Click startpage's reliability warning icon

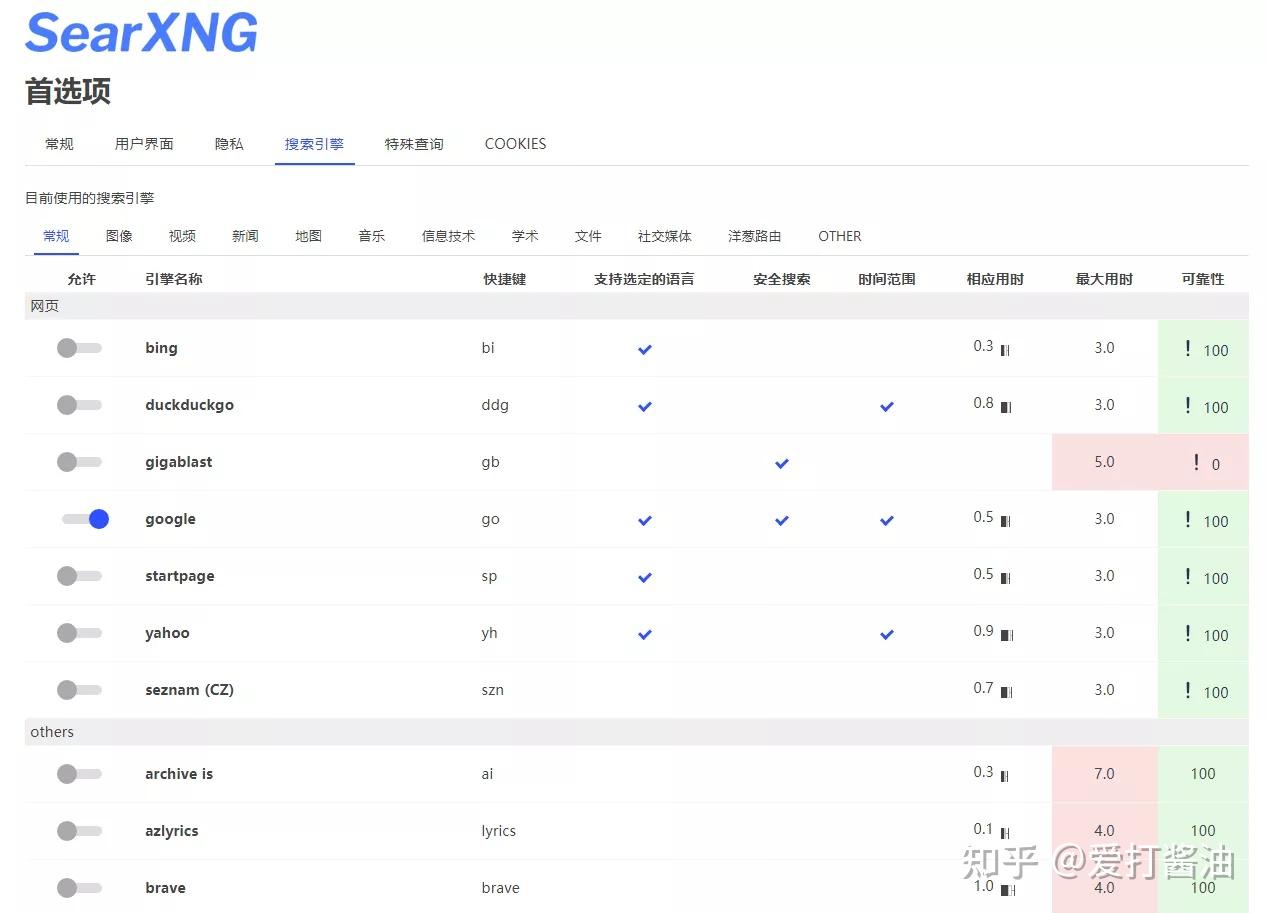click(1188, 576)
